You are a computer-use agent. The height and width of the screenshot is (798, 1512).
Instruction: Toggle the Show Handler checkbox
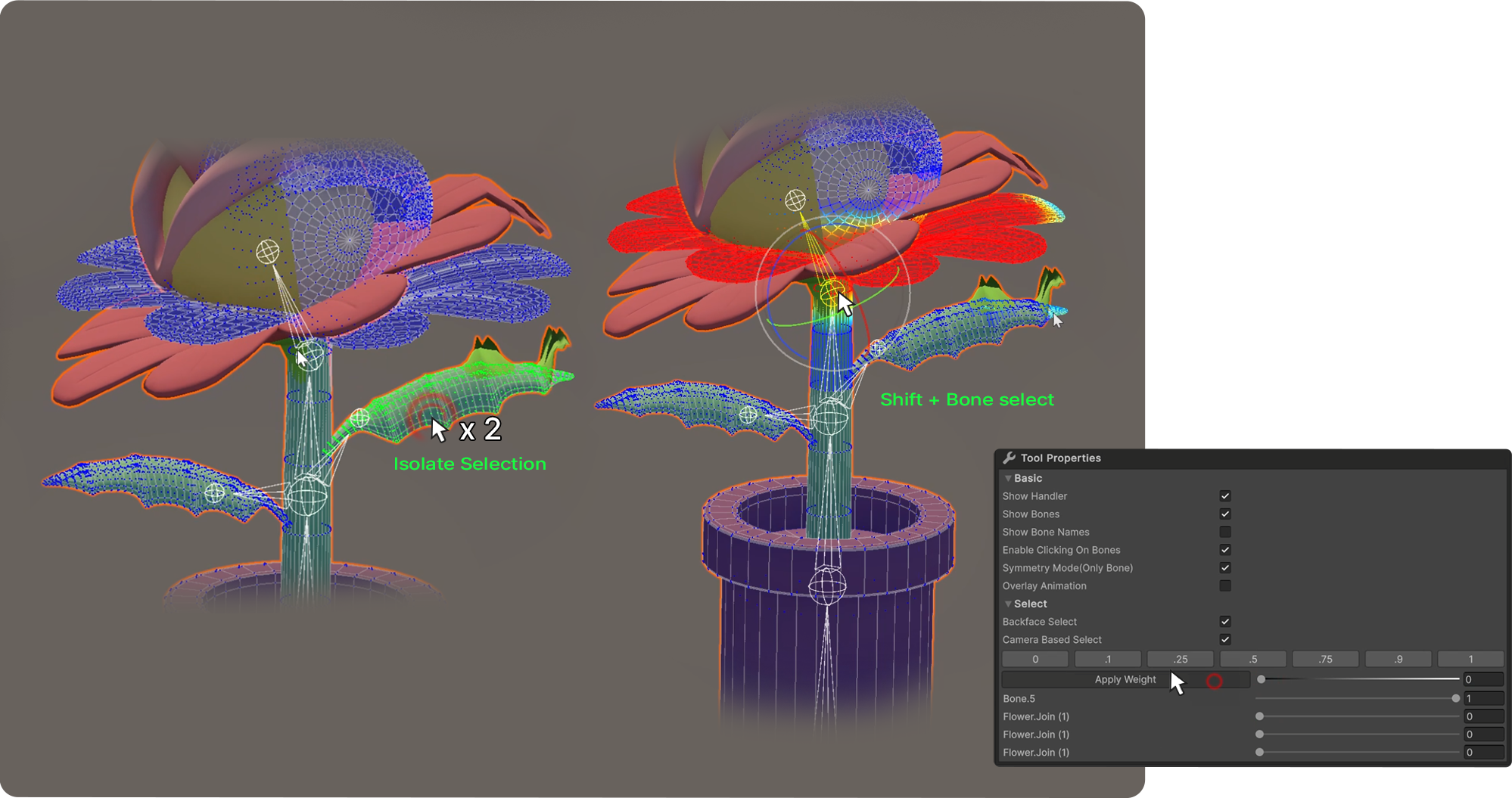coord(1225,496)
